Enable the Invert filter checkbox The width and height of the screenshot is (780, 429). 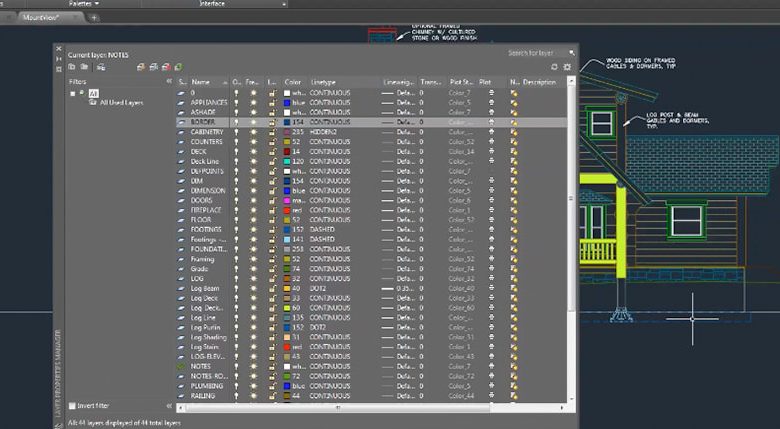pos(72,405)
